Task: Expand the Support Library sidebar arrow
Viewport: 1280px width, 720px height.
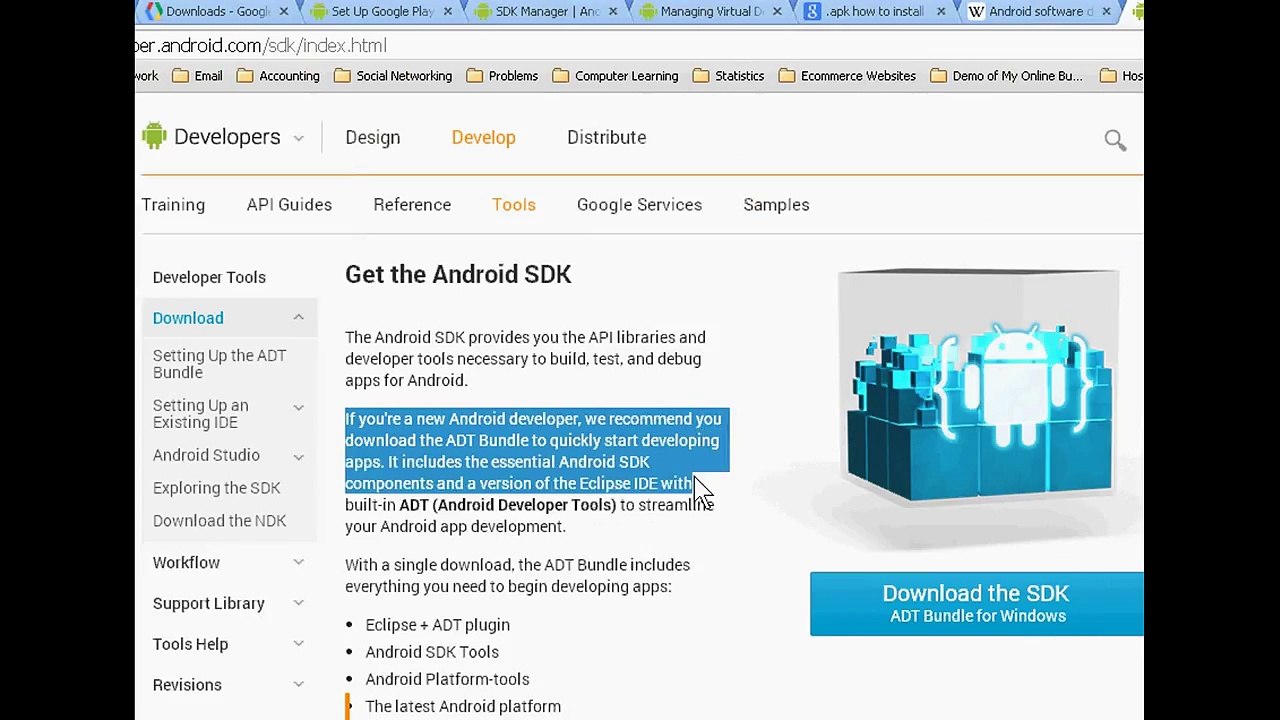Action: (x=298, y=603)
